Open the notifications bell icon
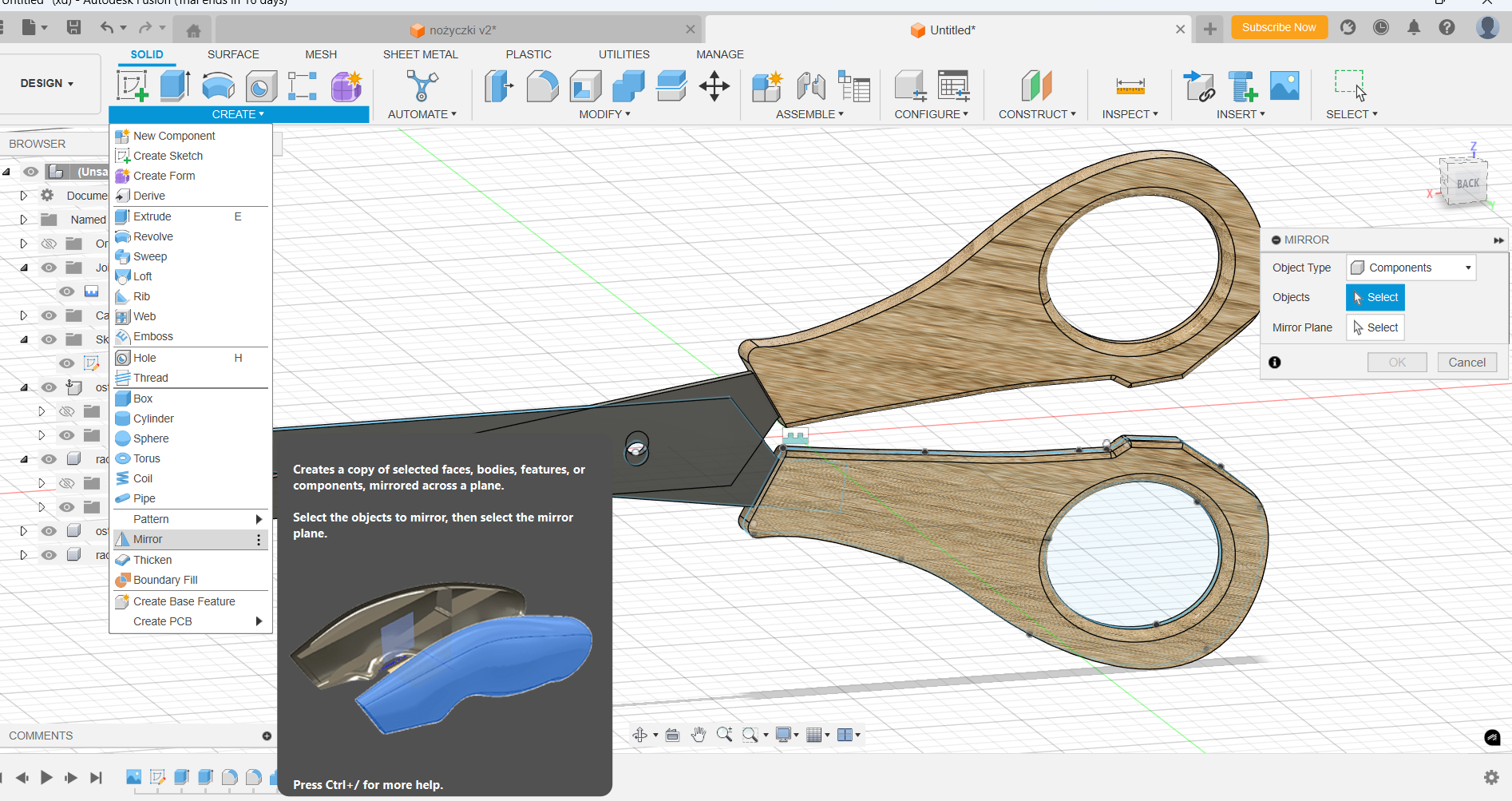This screenshot has width=1512, height=801. click(x=1414, y=27)
